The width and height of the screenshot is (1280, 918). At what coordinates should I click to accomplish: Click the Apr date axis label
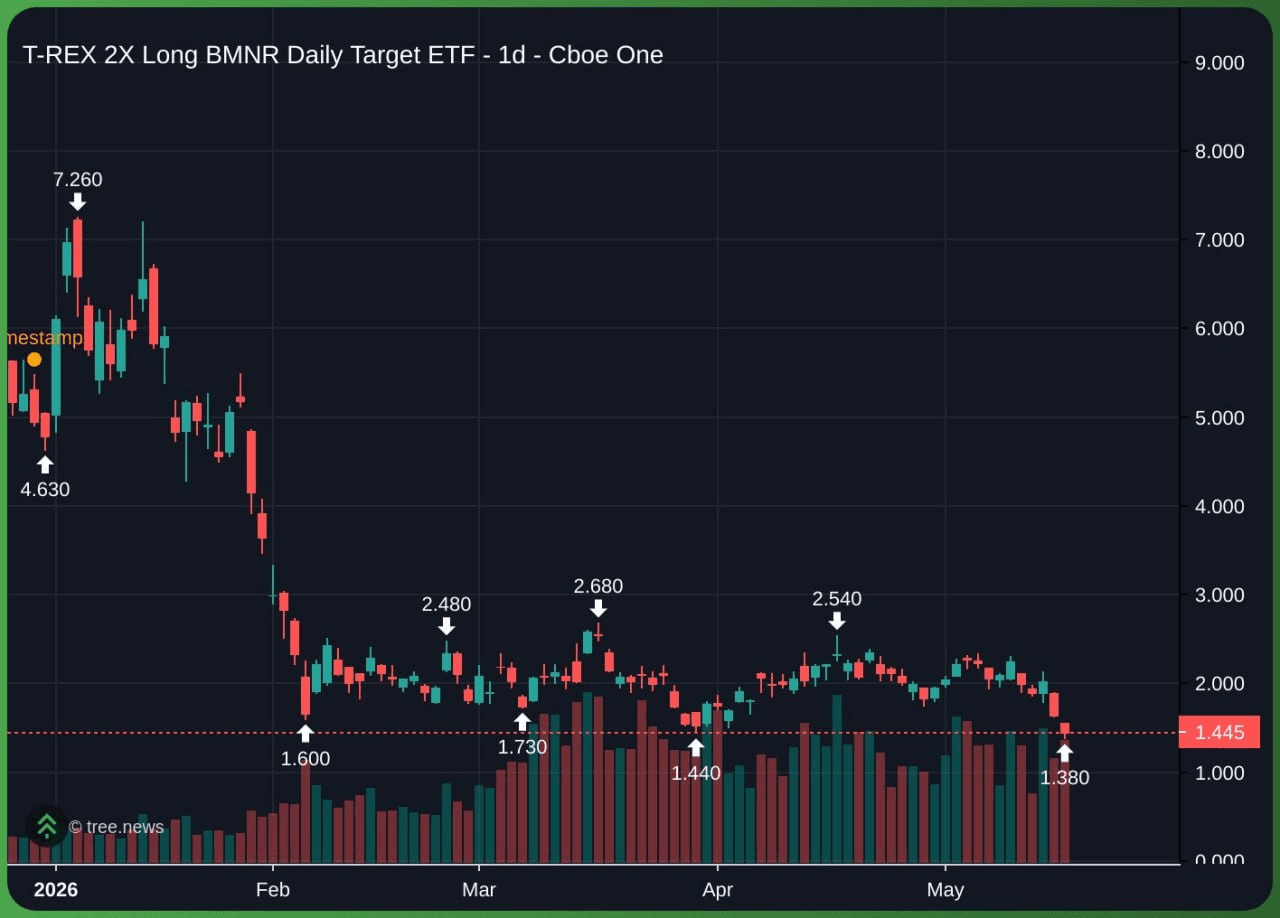click(717, 890)
